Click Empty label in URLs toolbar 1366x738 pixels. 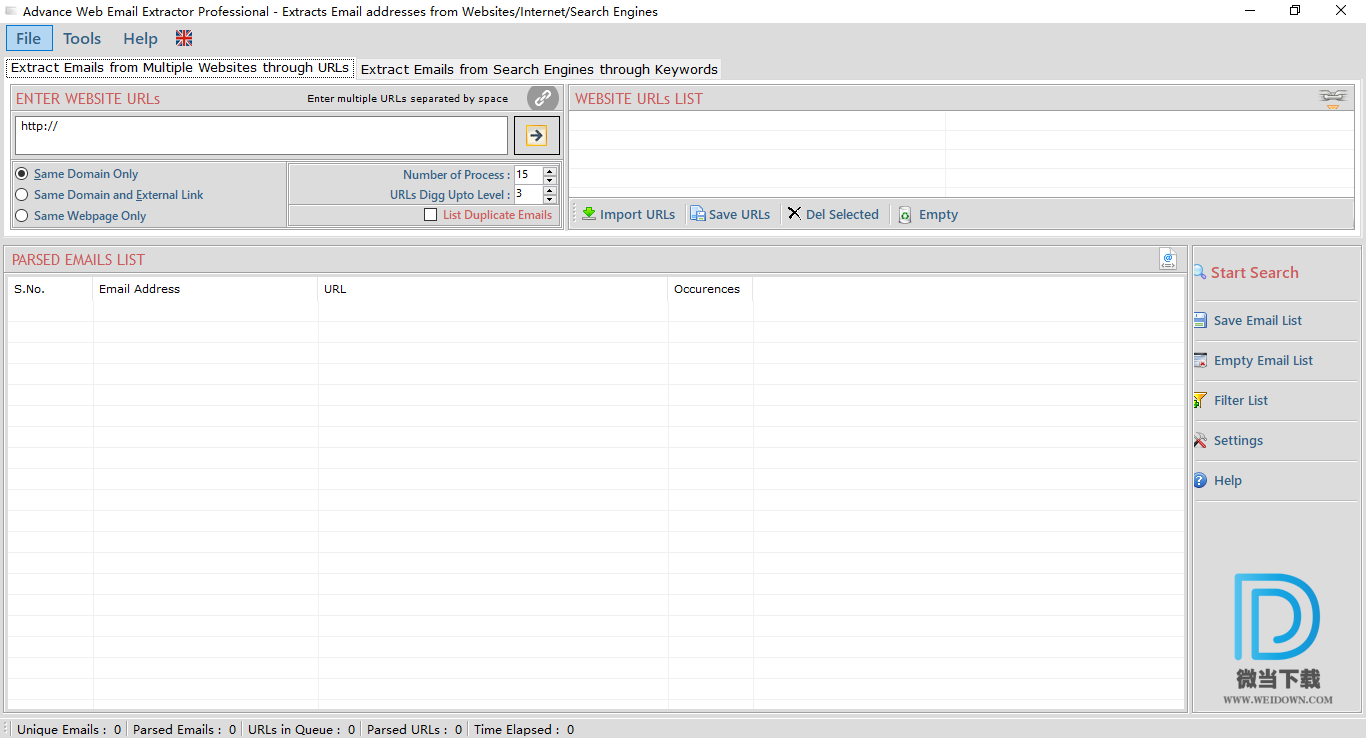938,214
